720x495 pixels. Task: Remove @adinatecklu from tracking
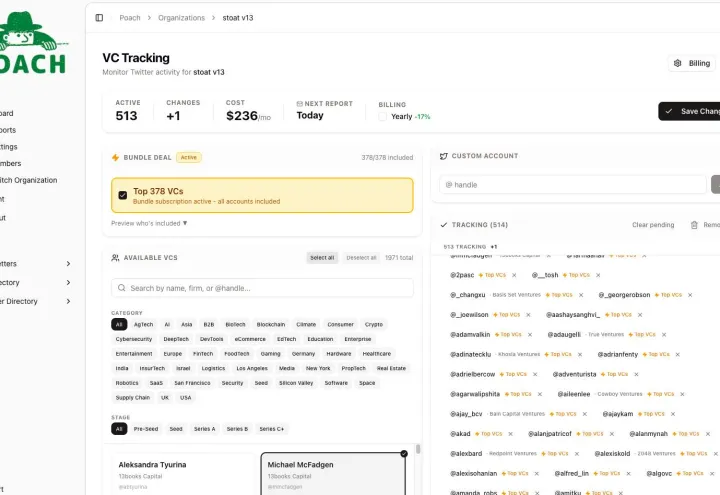(x=579, y=354)
